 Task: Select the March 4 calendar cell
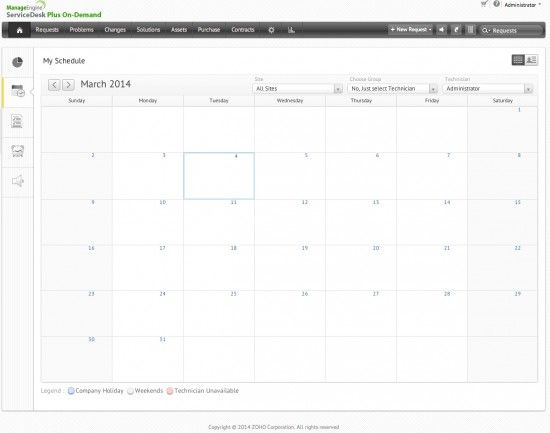(219, 176)
